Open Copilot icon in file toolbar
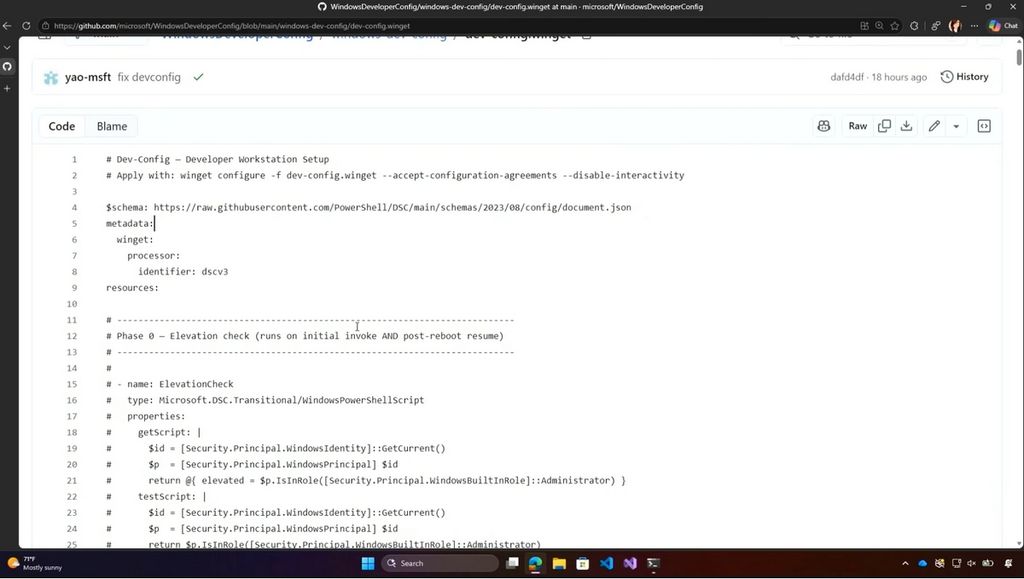1024x579 pixels. pyautogui.click(x=824, y=127)
